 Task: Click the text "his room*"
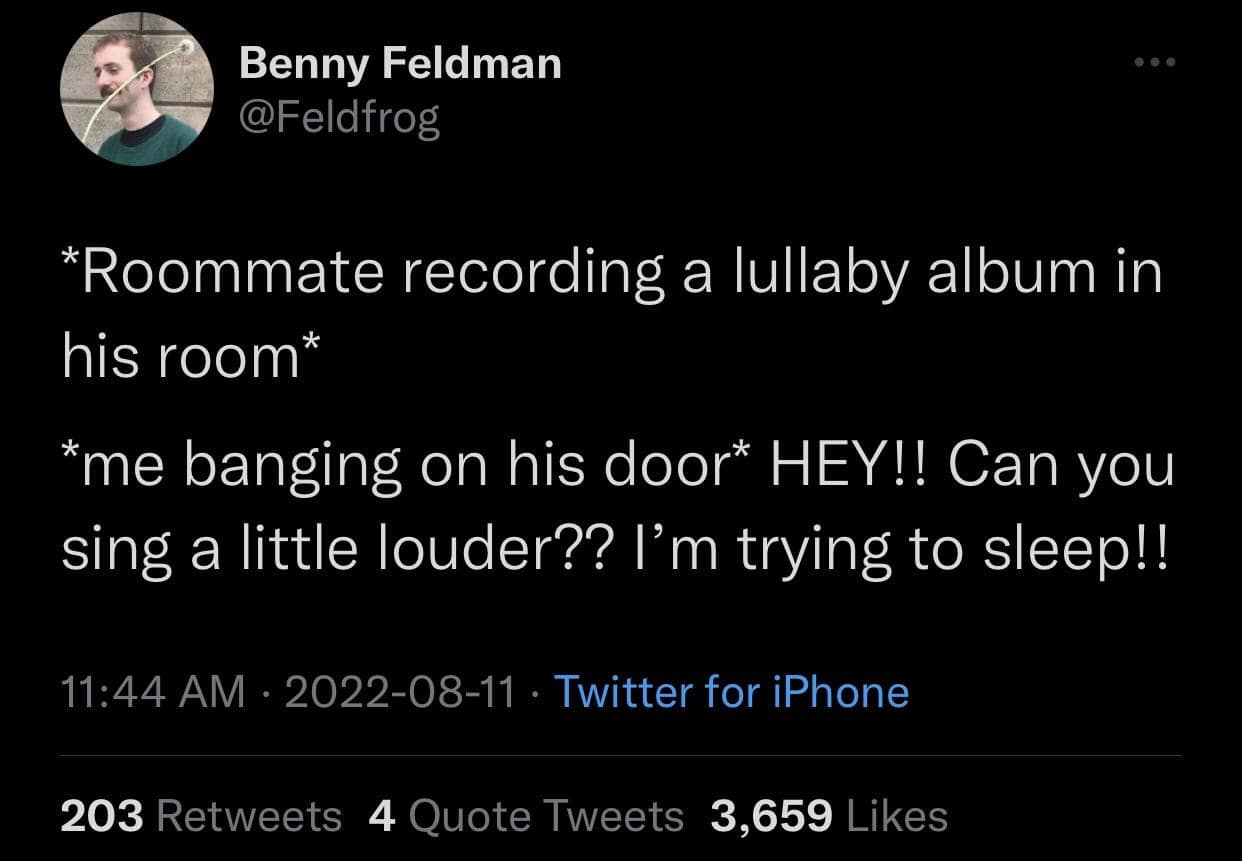[x=191, y=356]
